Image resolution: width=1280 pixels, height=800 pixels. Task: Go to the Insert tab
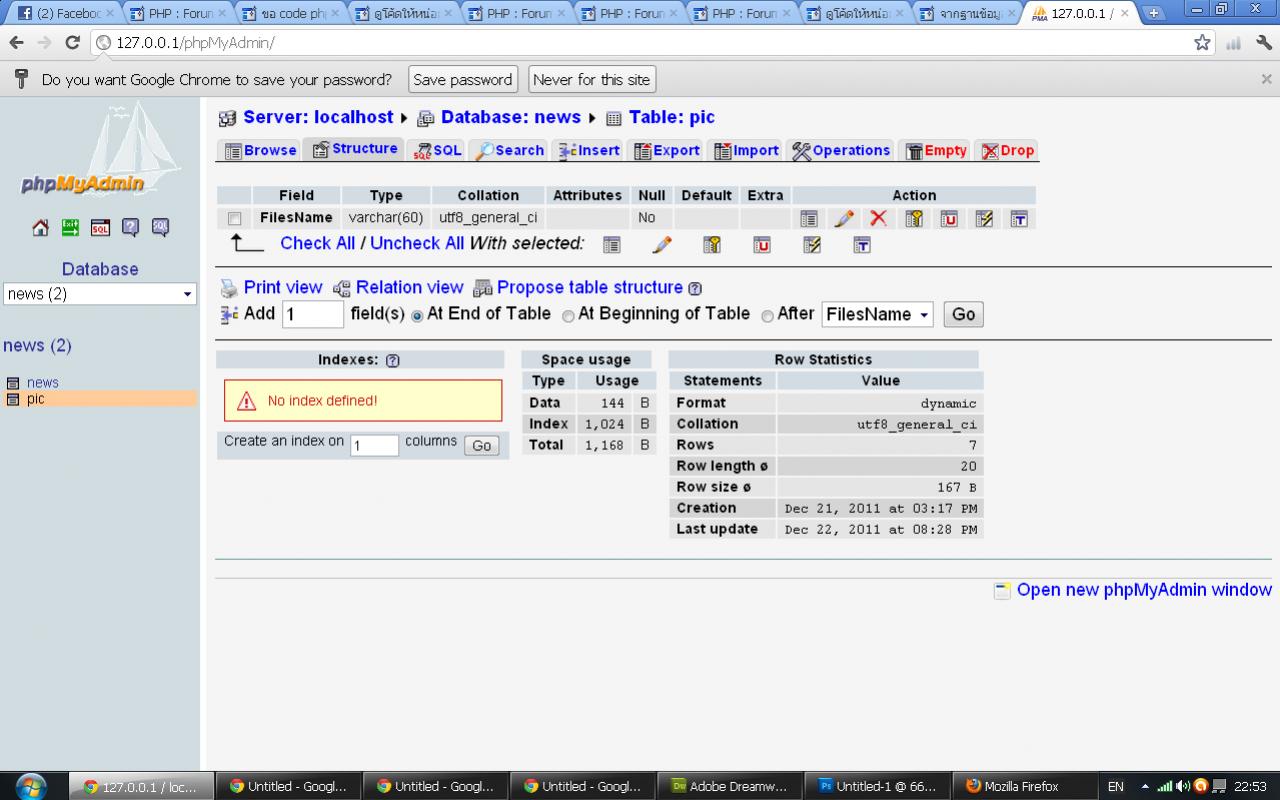pyautogui.click(x=588, y=150)
